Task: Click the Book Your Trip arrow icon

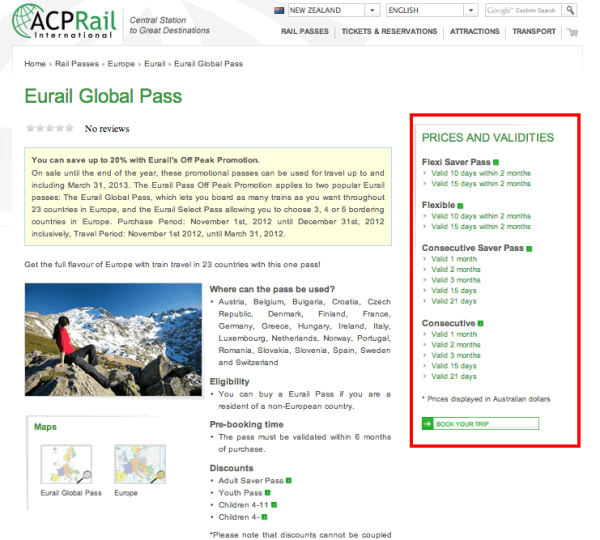Action: coord(428,424)
